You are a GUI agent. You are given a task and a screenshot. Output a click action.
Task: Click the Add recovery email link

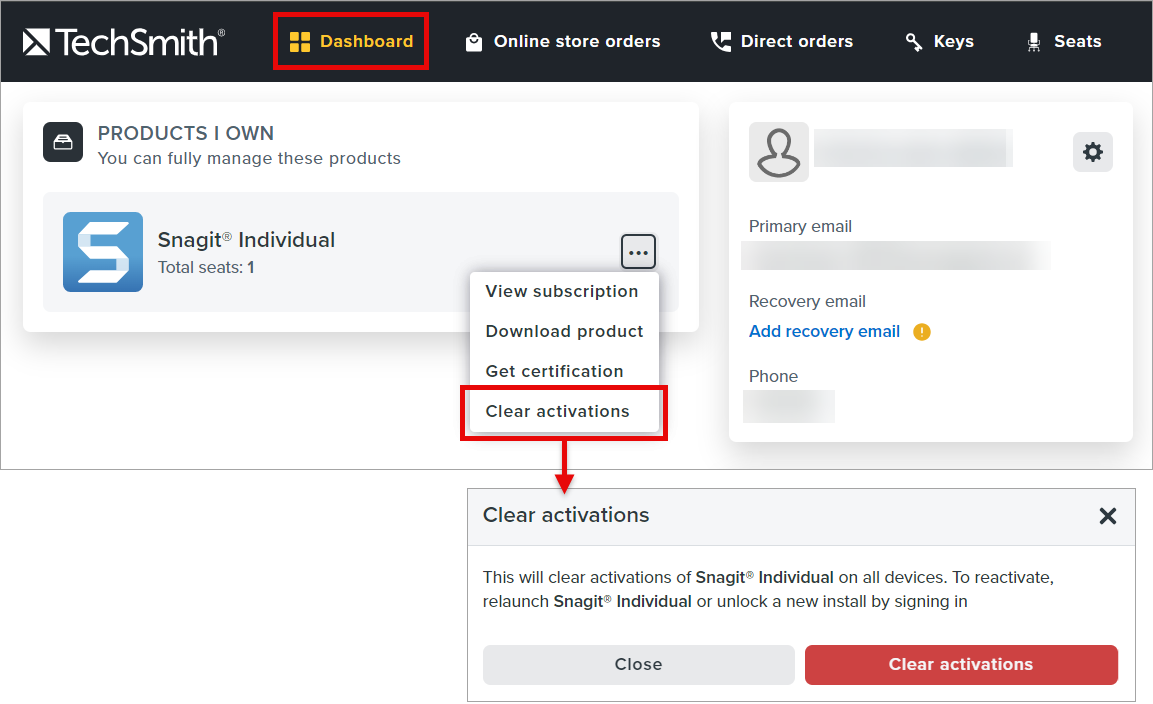(824, 331)
